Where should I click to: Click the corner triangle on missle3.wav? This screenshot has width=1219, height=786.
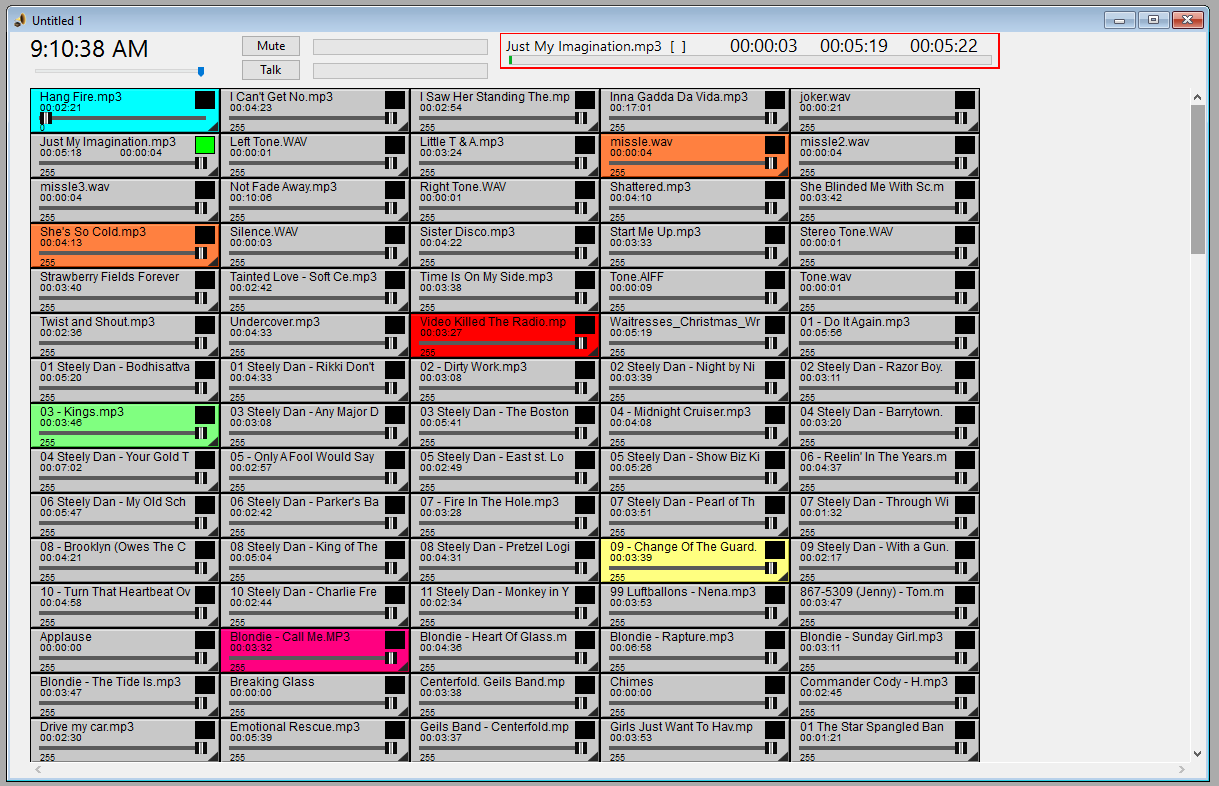click(213, 217)
